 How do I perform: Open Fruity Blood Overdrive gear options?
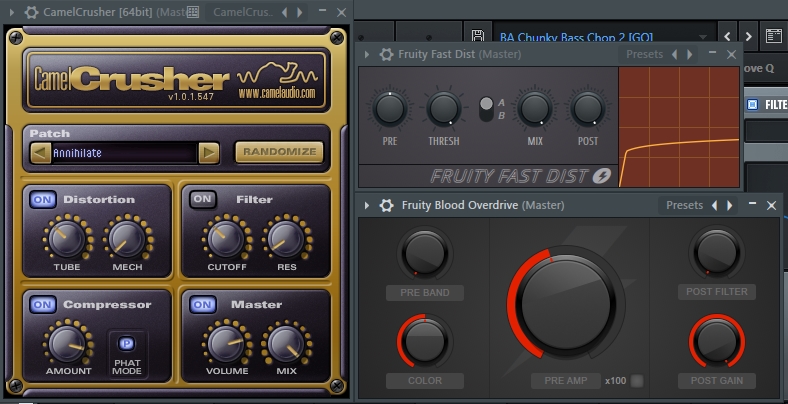coord(386,205)
